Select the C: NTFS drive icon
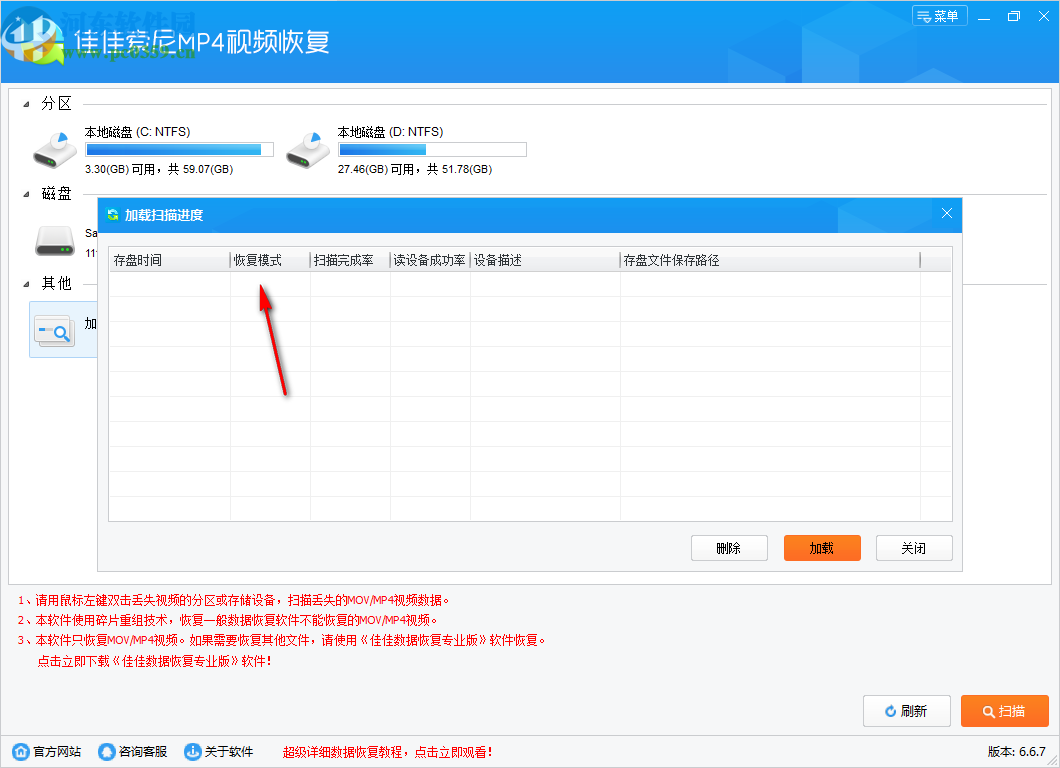The width and height of the screenshot is (1060, 768). pos(55,150)
